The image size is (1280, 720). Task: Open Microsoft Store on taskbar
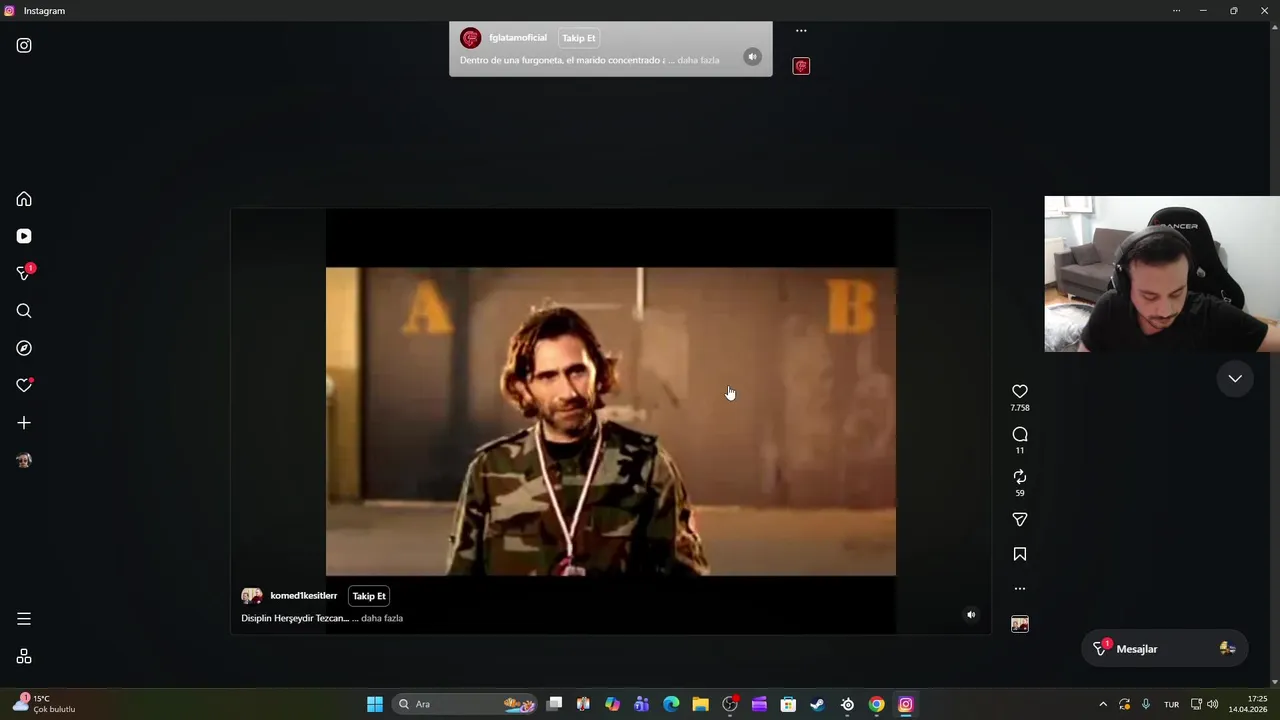click(788, 704)
